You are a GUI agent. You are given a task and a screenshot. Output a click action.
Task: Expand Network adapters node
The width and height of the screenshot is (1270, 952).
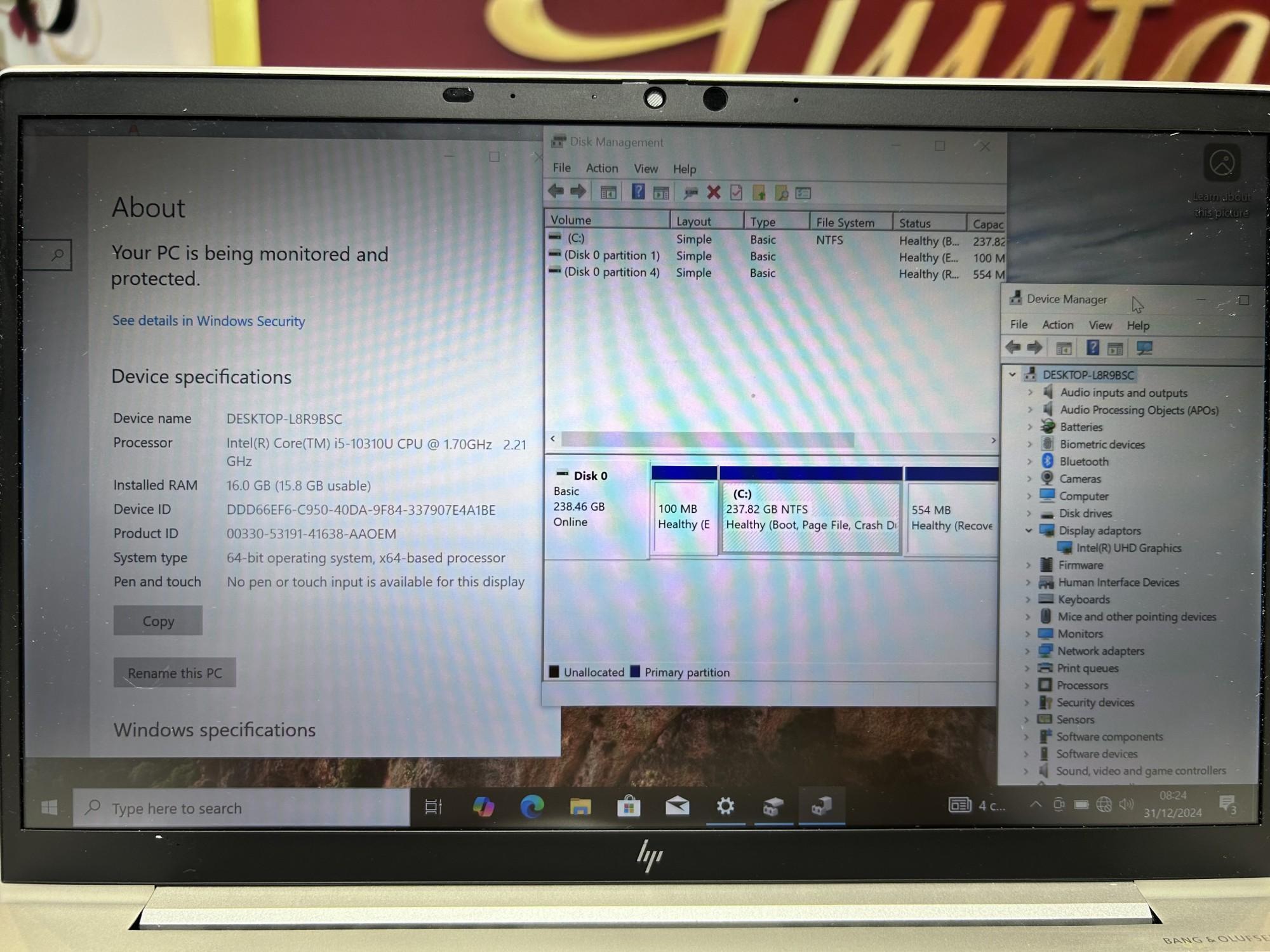coord(1027,651)
